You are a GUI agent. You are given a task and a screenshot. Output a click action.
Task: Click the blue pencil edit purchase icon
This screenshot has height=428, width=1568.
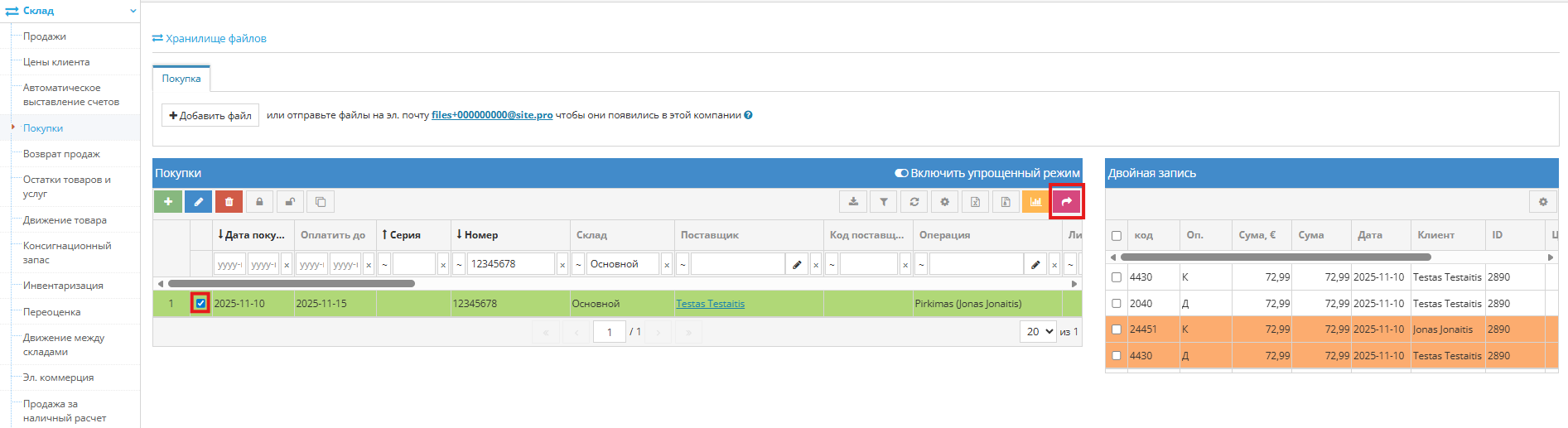(198, 201)
